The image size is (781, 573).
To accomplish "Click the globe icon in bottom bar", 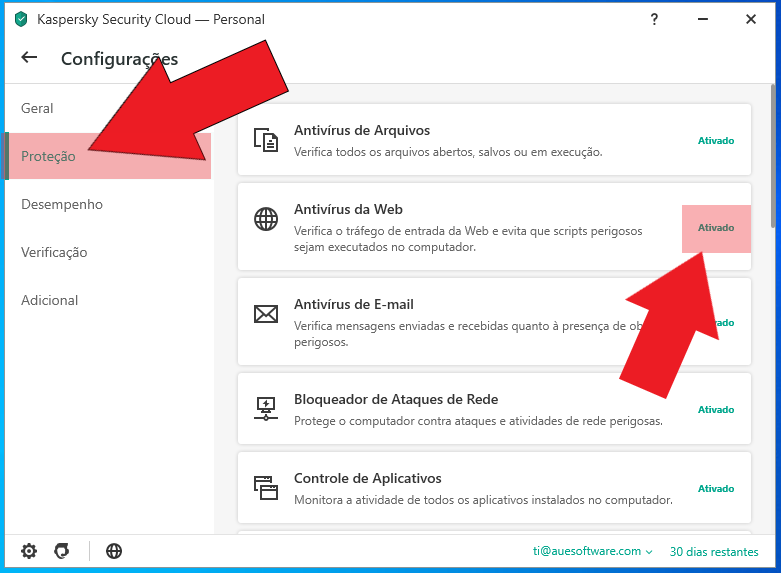I will click(x=114, y=551).
